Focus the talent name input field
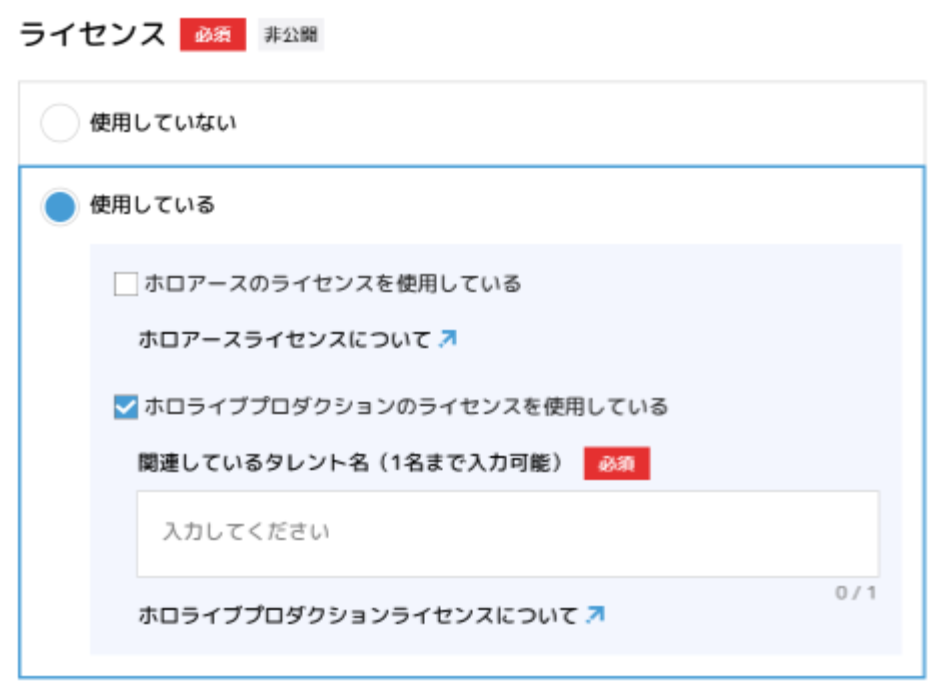 [508, 532]
